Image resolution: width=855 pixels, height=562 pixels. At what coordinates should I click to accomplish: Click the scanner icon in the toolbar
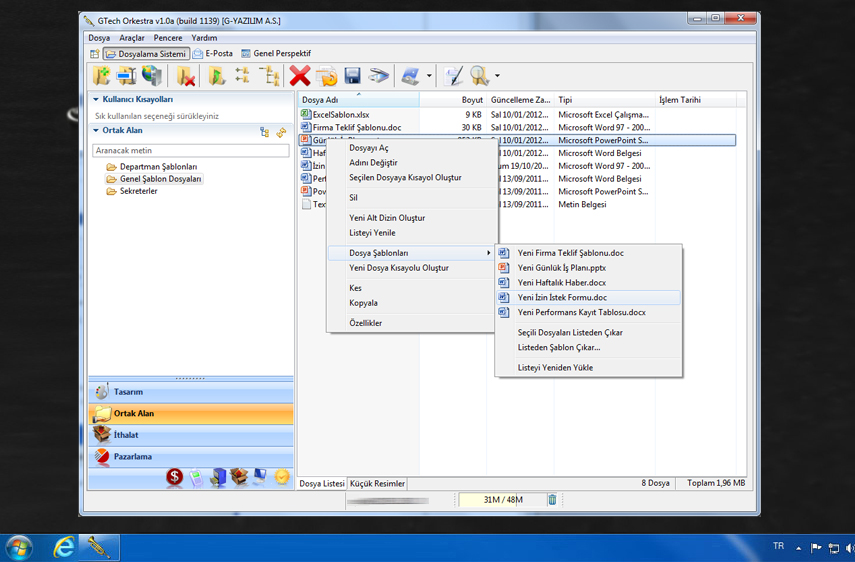[378, 75]
